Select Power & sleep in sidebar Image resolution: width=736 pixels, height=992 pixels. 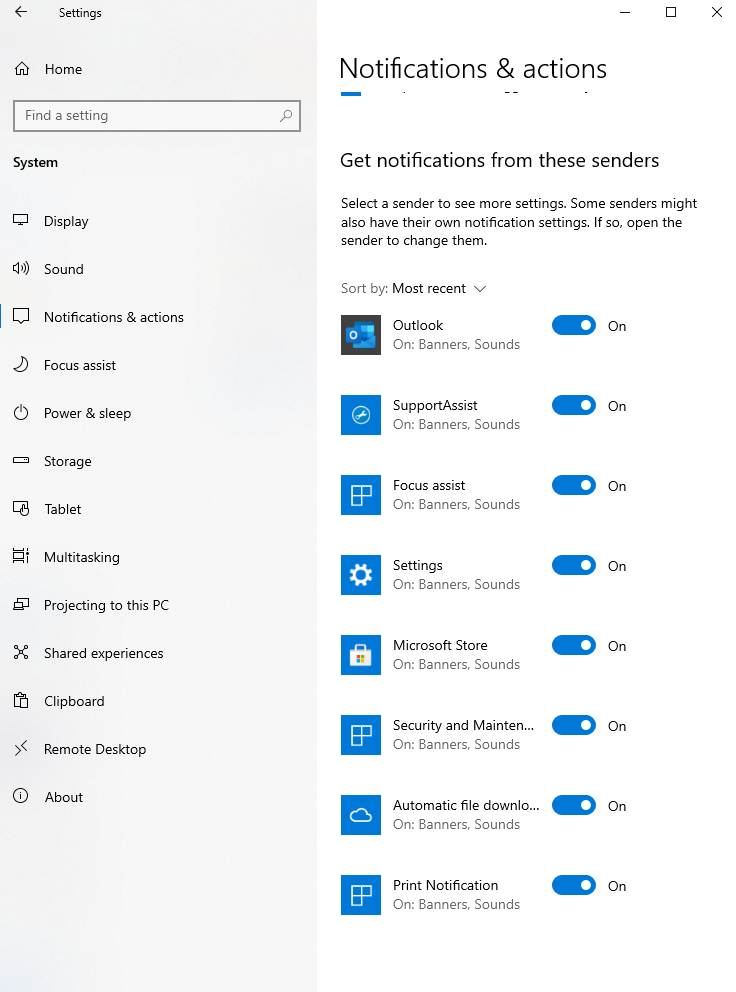tap(87, 413)
